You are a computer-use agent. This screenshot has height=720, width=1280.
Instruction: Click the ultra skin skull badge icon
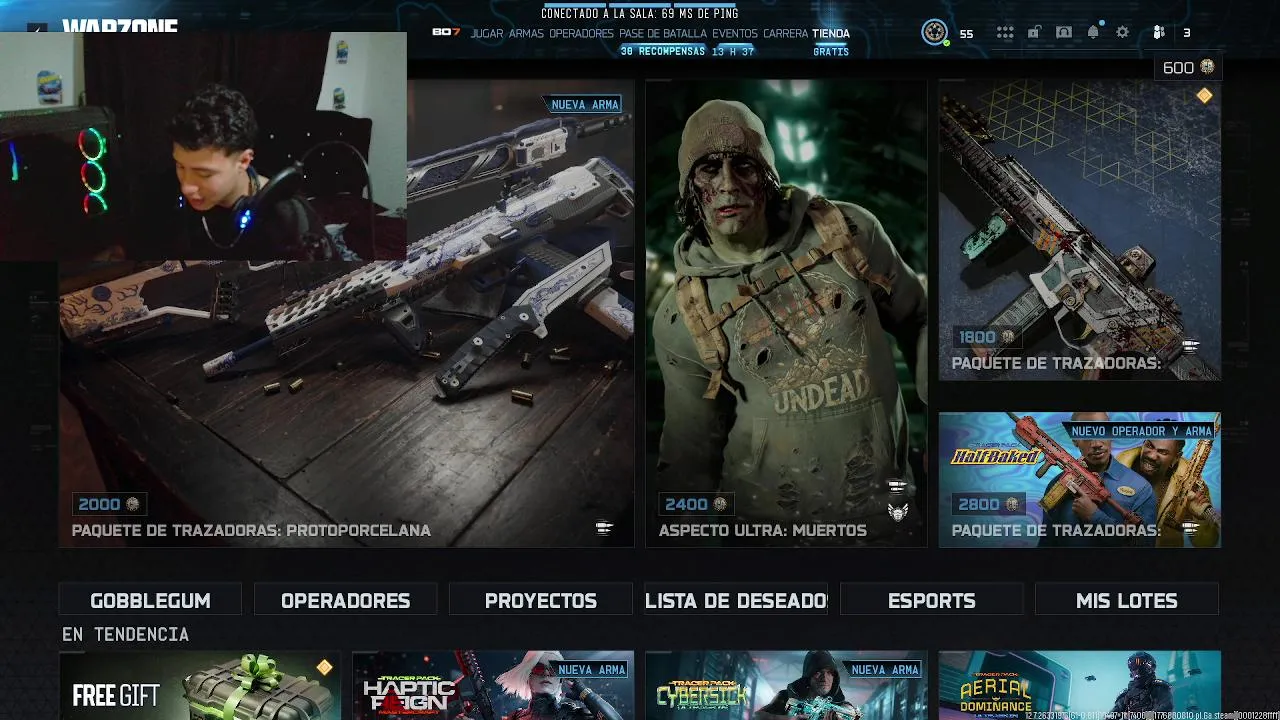(x=897, y=512)
